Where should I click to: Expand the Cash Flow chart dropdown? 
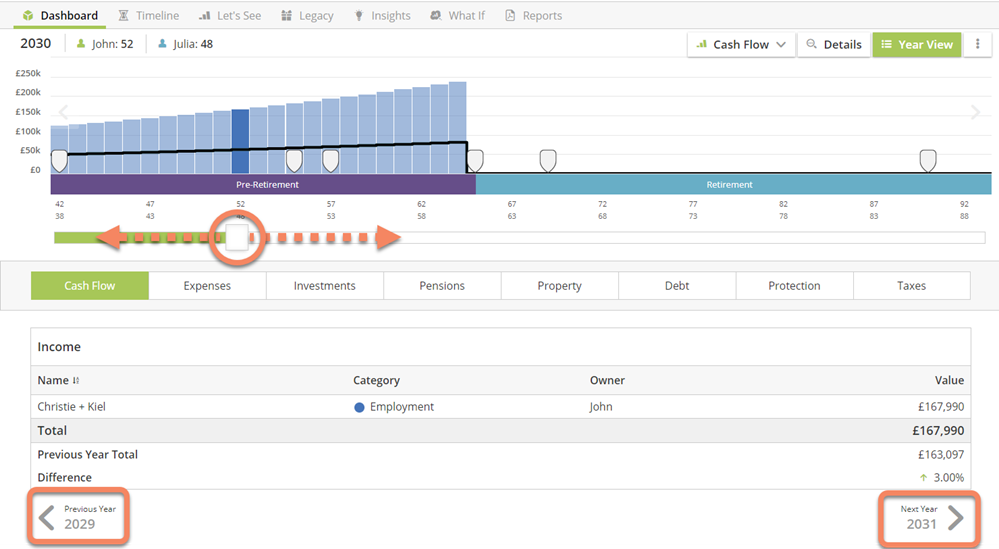point(741,45)
